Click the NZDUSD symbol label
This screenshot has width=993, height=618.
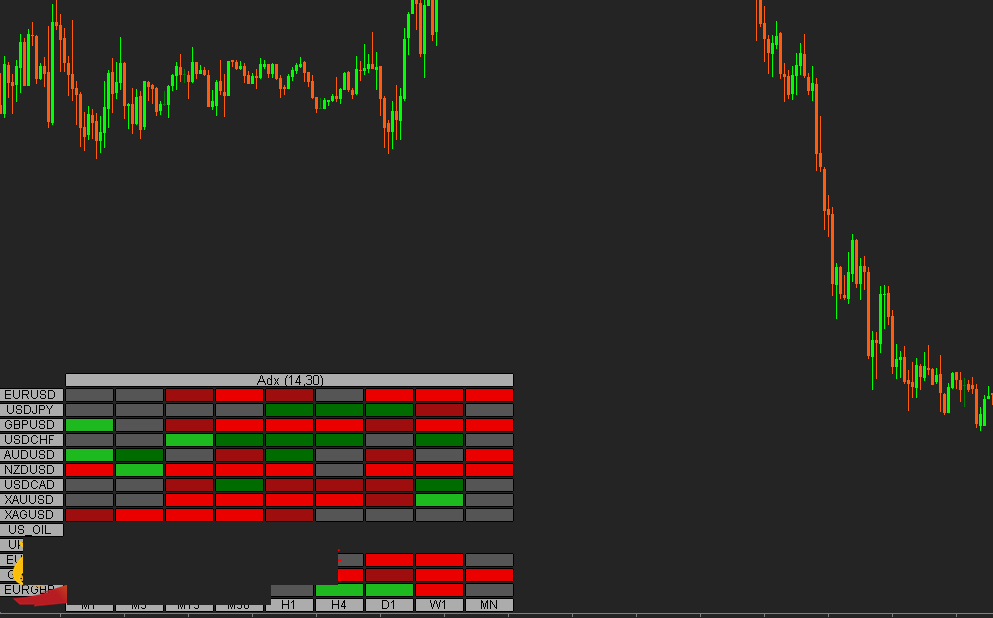click(32, 470)
